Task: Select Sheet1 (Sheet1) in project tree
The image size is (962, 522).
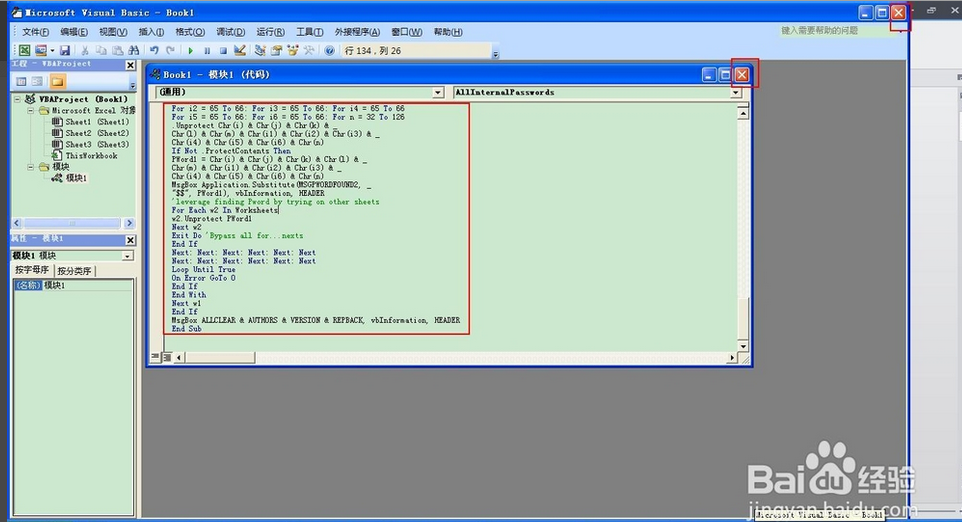Action: (x=97, y=122)
